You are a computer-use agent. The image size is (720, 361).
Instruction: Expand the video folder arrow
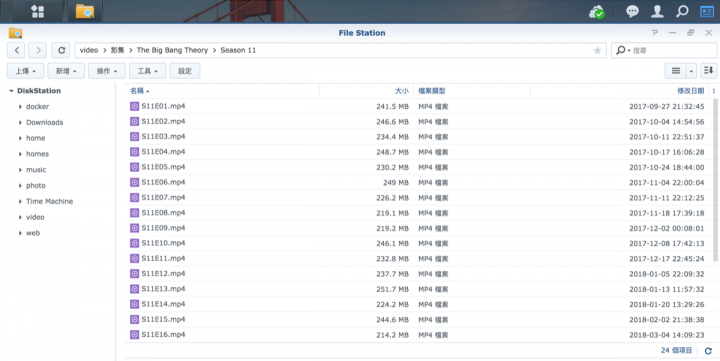[20, 217]
